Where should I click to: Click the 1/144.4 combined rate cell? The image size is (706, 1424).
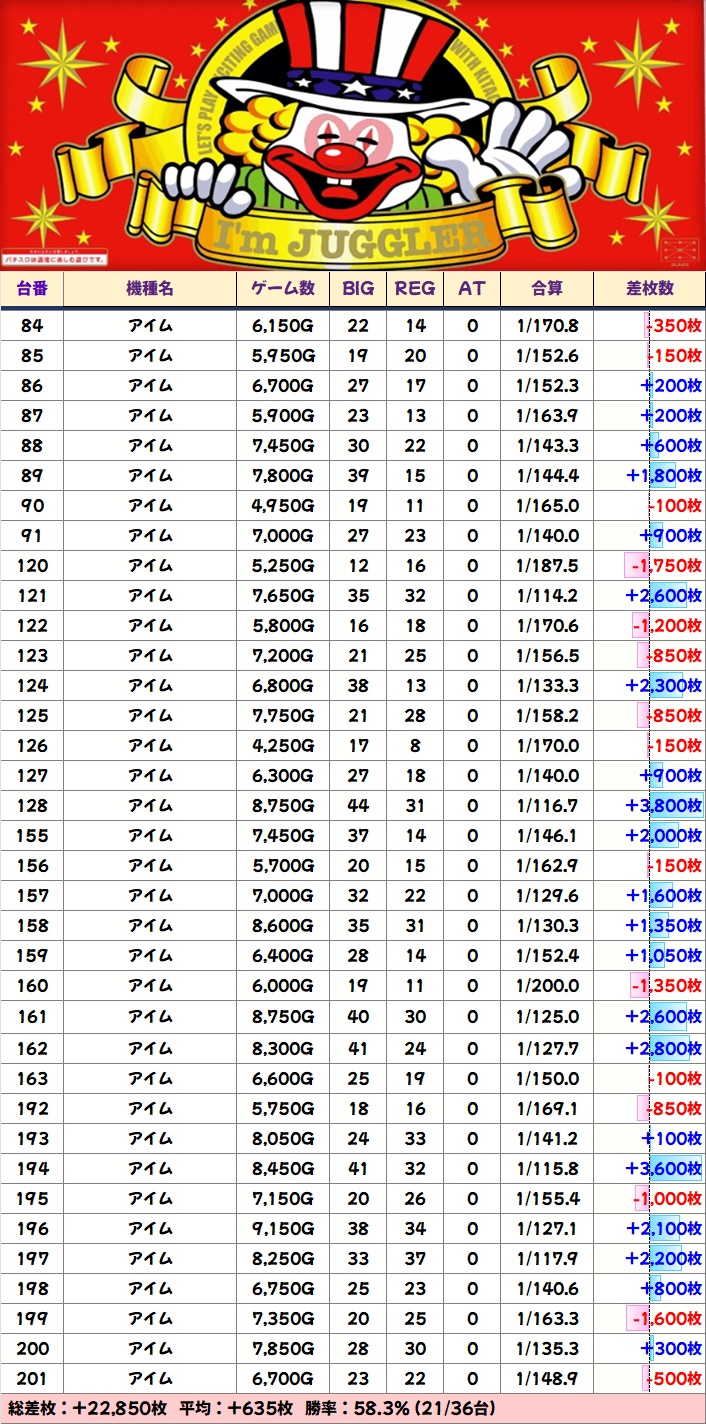click(x=547, y=476)
